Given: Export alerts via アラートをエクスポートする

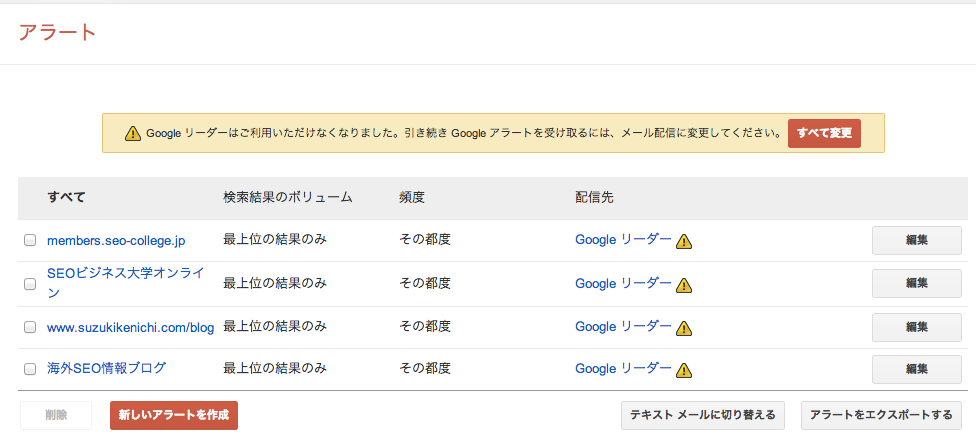Looking at the screenshot, I should pyautogui.click(x=881, y=415).
